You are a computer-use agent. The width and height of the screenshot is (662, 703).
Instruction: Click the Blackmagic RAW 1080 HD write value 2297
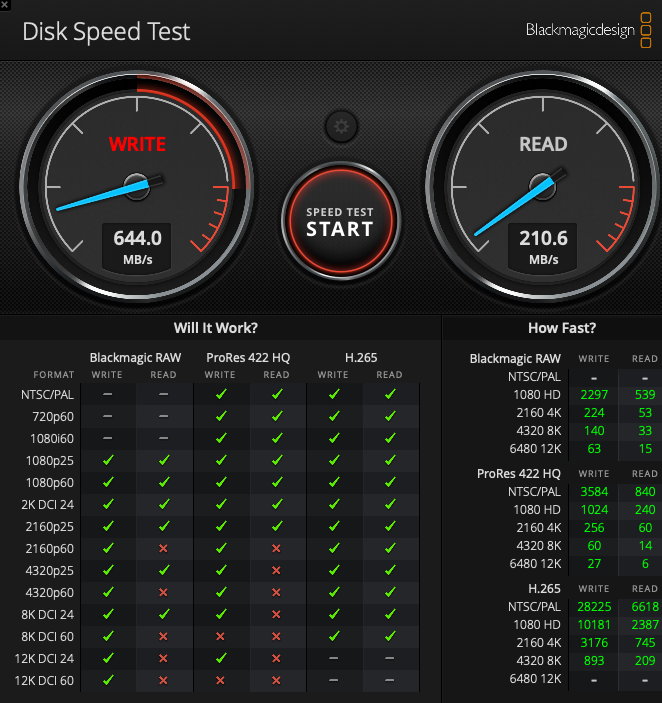594,395
